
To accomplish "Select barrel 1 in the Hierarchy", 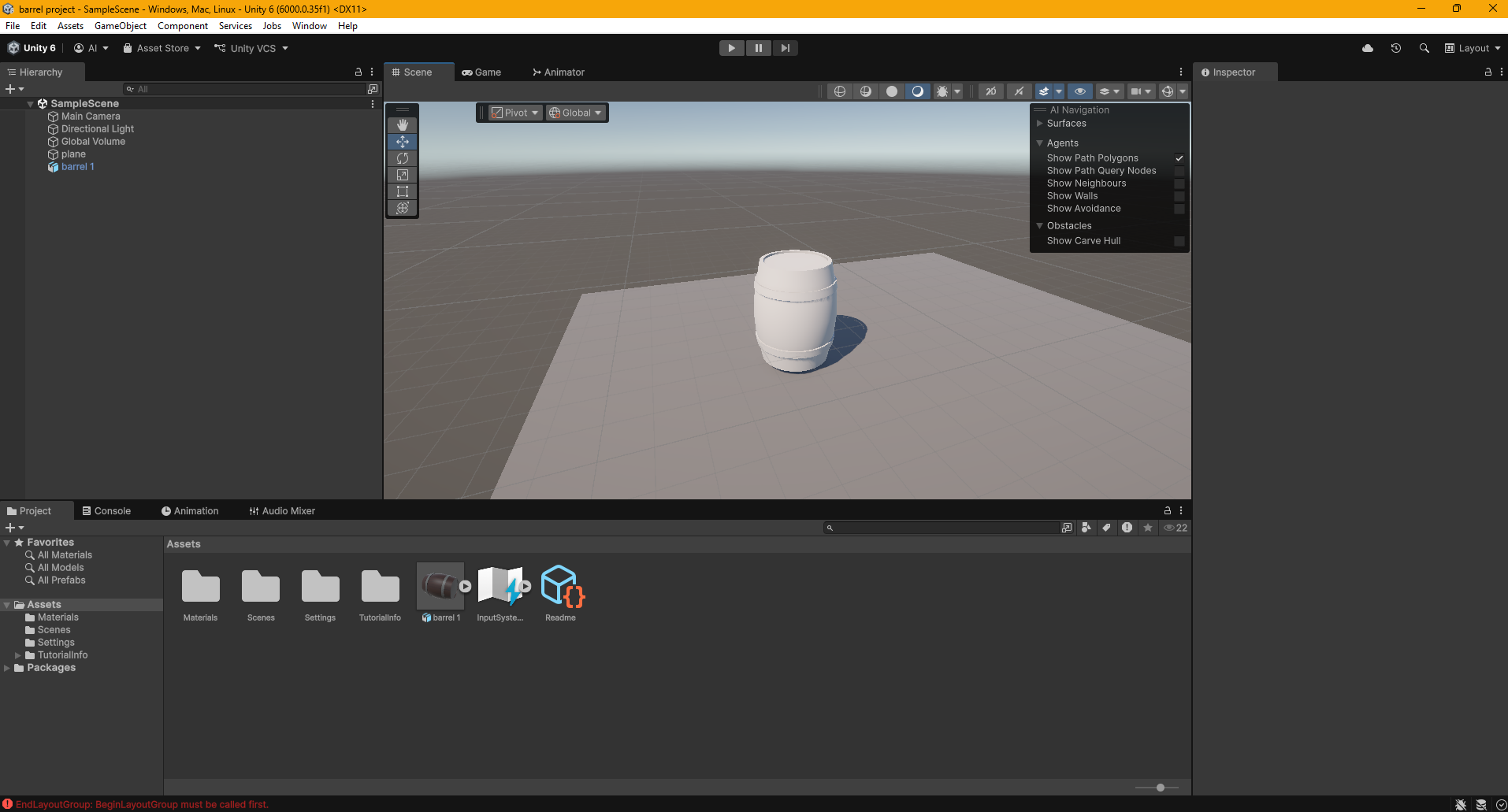I will pyautogui.click(x=78, y=167).
